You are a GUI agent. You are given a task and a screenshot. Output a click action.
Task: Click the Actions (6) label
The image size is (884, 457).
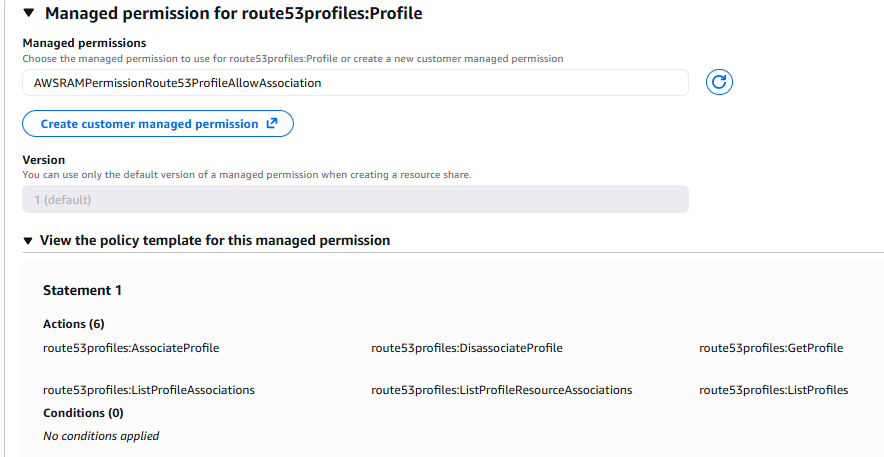pos(74,324)
